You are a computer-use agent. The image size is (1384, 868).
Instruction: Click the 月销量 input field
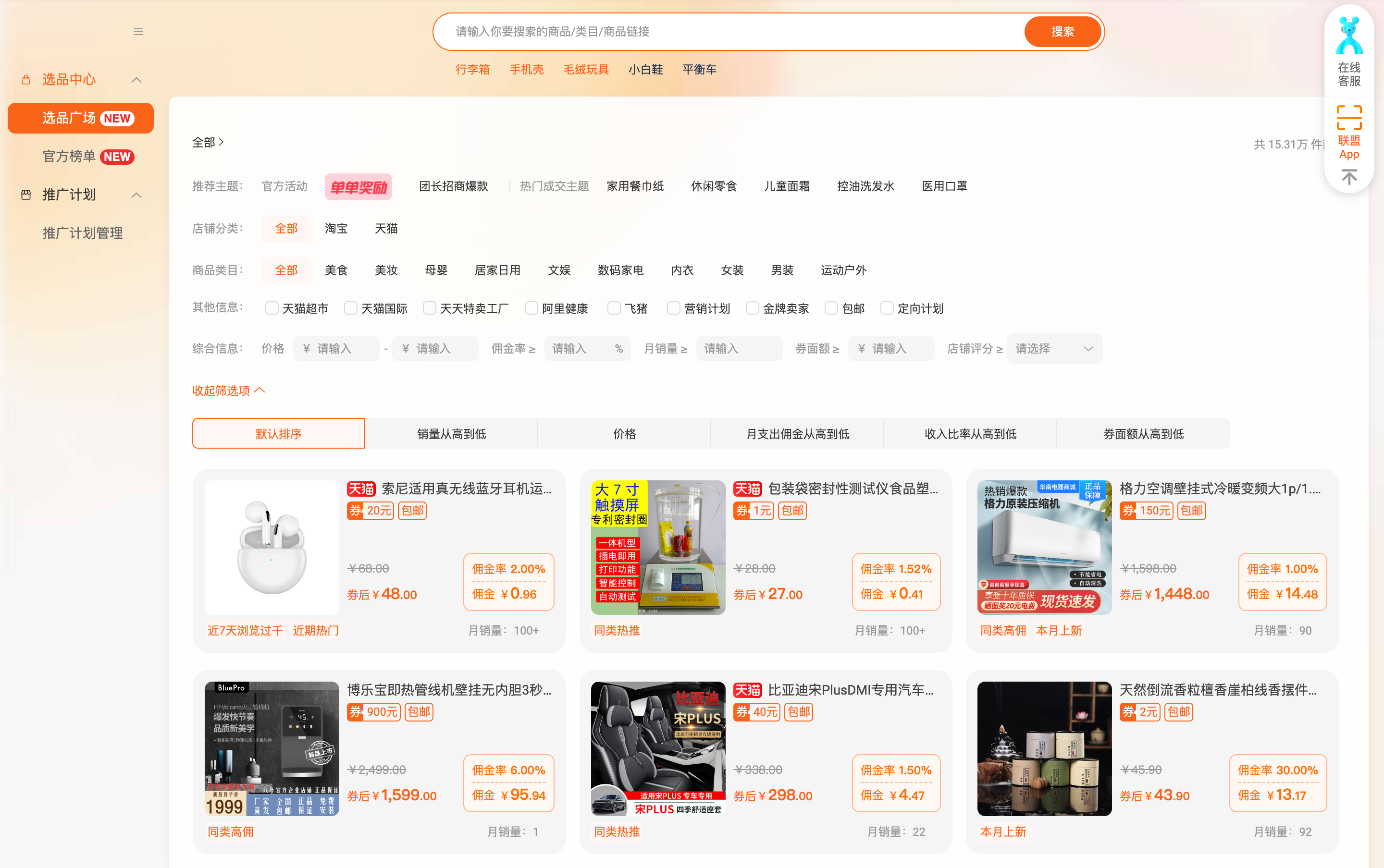(739, 348)
